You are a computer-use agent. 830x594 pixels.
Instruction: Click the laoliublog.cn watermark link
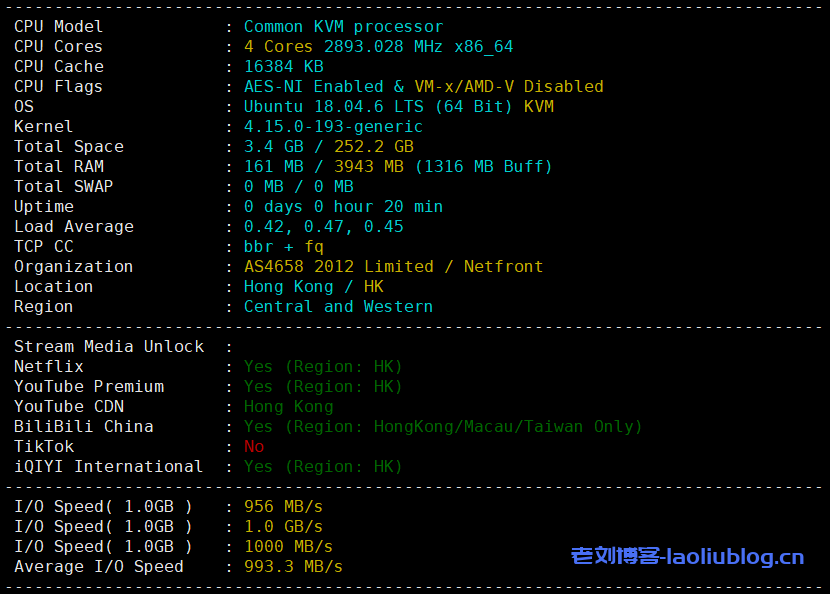pyautogui.click(x=687, y=556)
